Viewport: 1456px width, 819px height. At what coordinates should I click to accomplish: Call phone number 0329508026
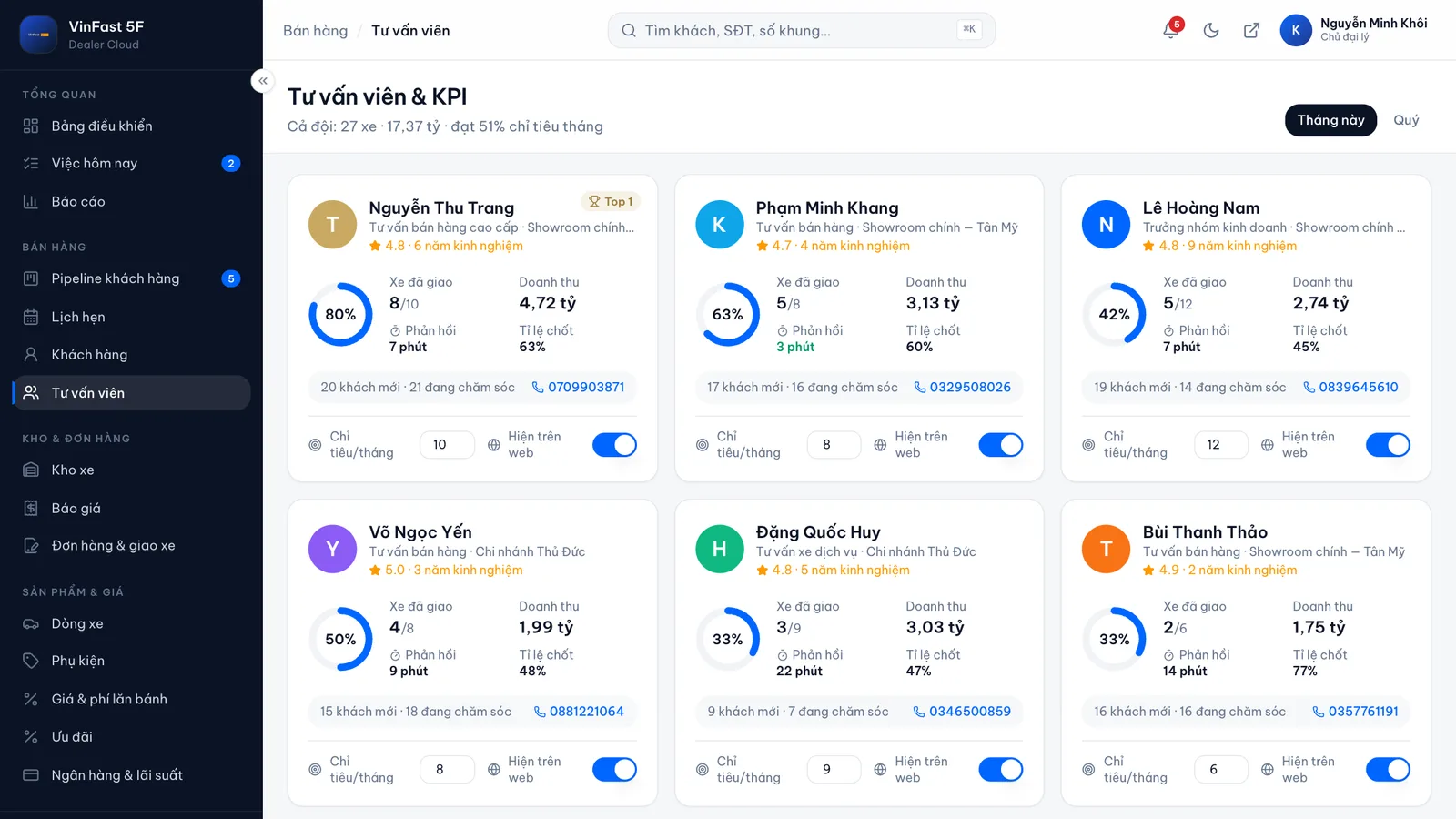tap(963, 387)
